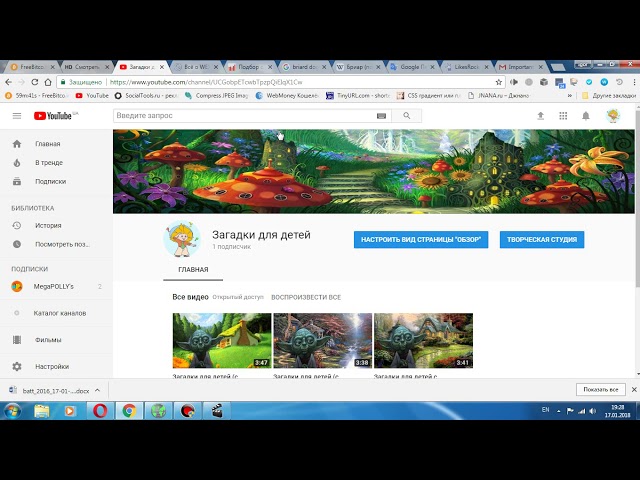Screen dimensions: 640x480
Task: Select the ГЛАВНАЯ channel tab
Action: pos(193,270)
